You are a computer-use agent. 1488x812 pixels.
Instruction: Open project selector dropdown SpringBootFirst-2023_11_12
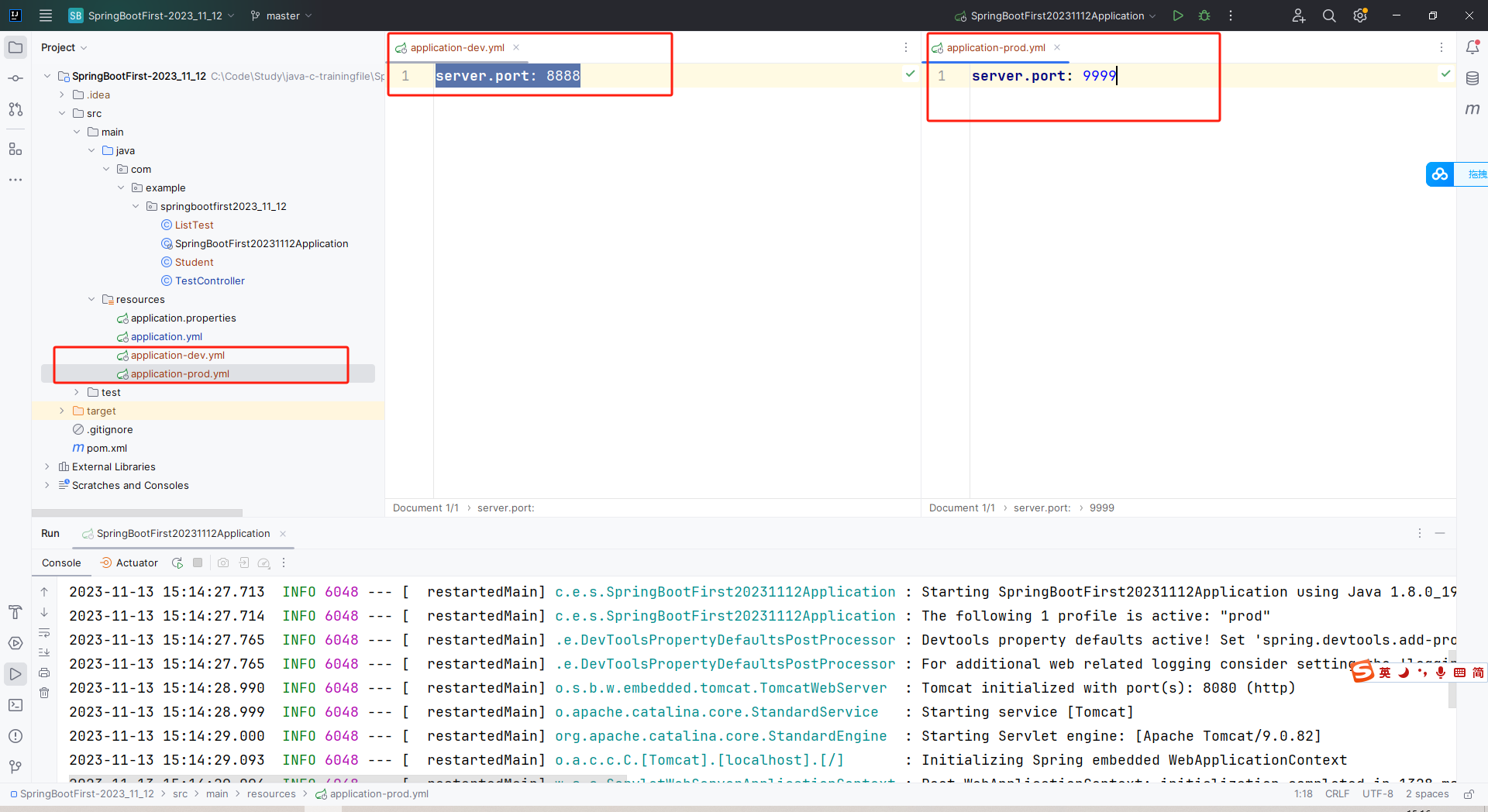click(x=152, y=15)
